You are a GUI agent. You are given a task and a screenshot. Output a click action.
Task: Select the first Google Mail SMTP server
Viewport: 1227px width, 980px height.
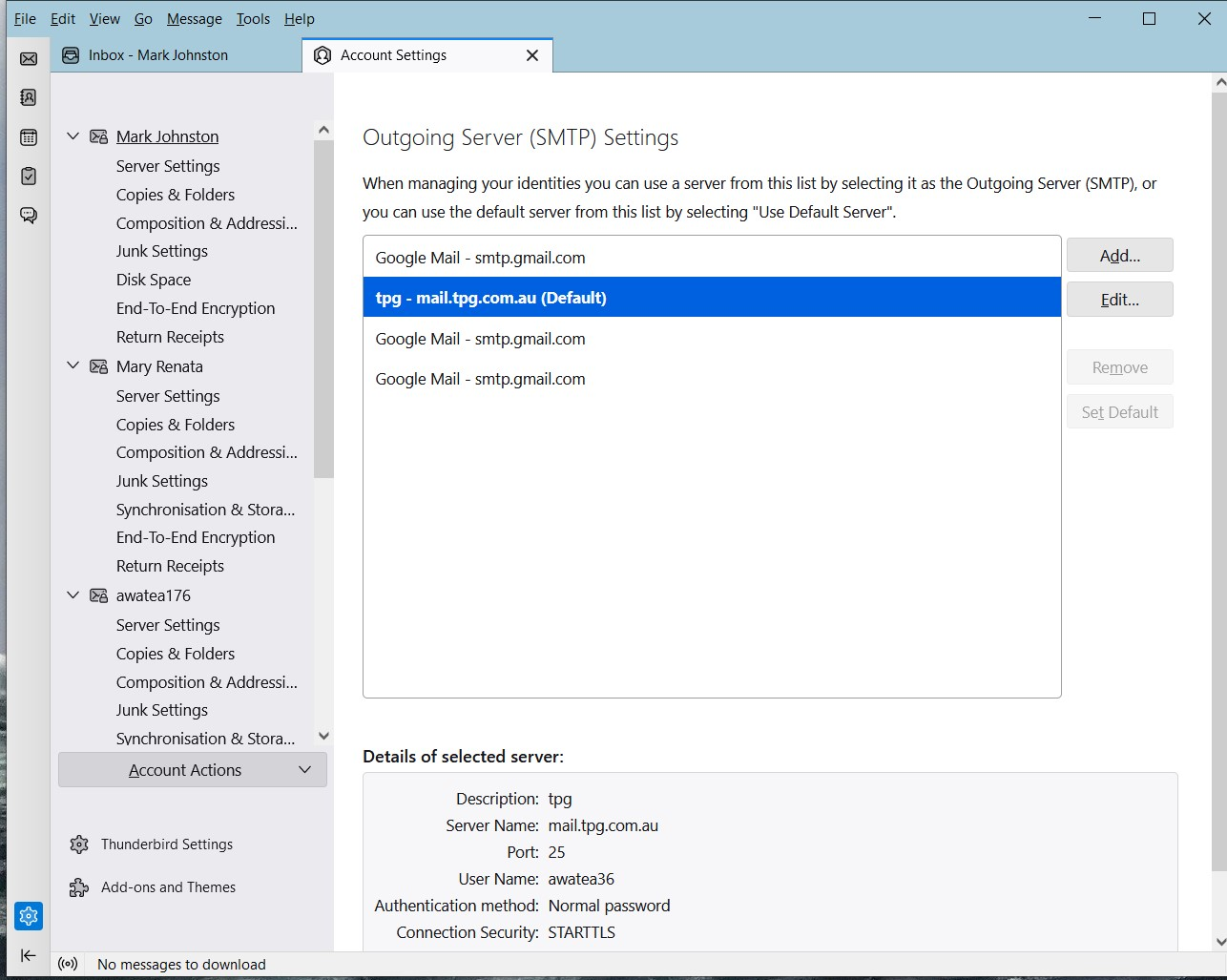tap(481, 257)
